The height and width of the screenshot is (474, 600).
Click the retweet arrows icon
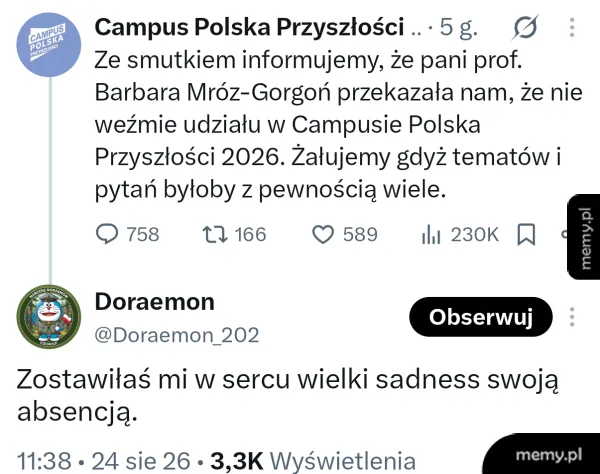[x=215, y=235]
